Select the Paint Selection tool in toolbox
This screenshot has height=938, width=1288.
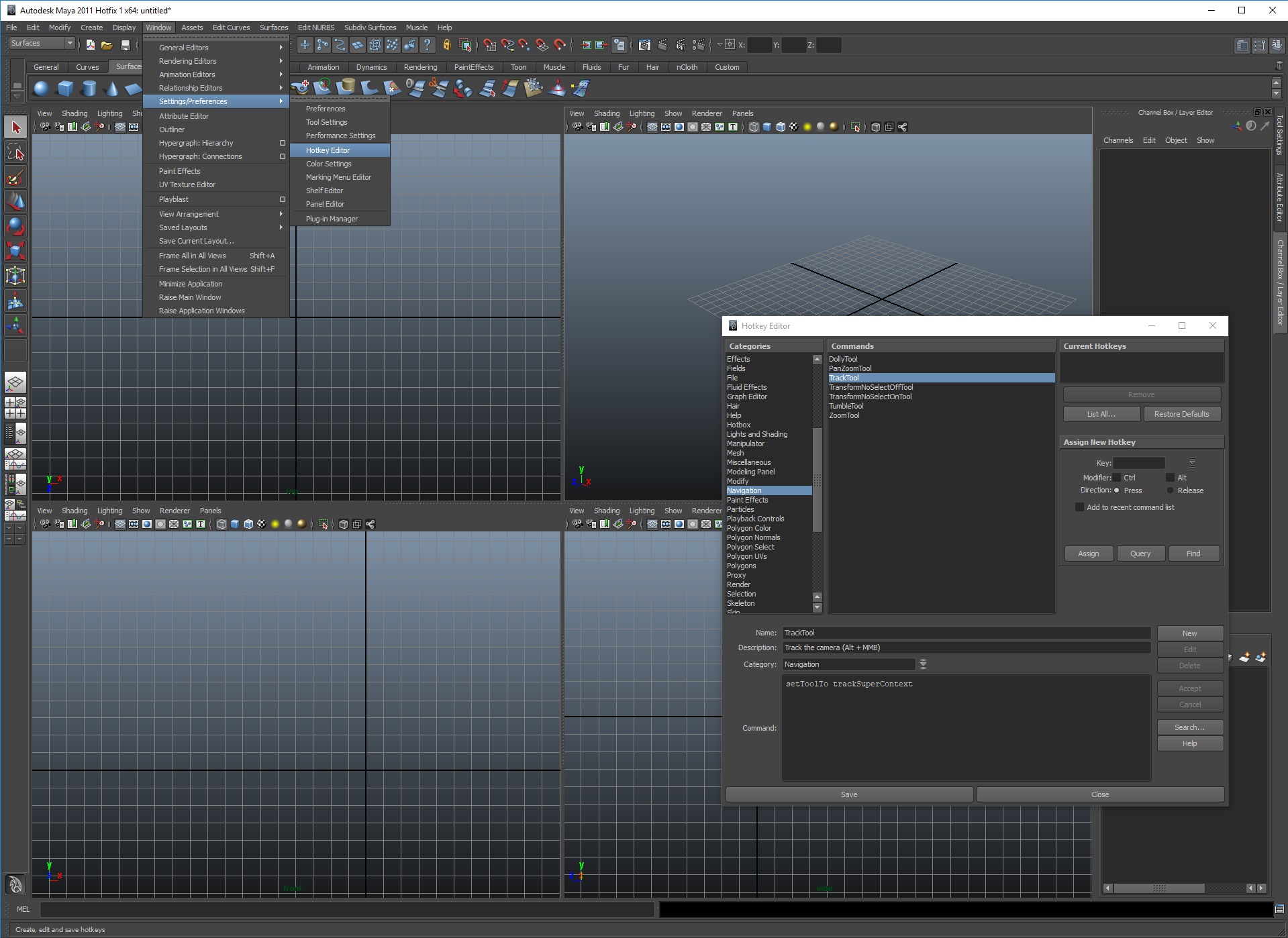pos(15,177)
